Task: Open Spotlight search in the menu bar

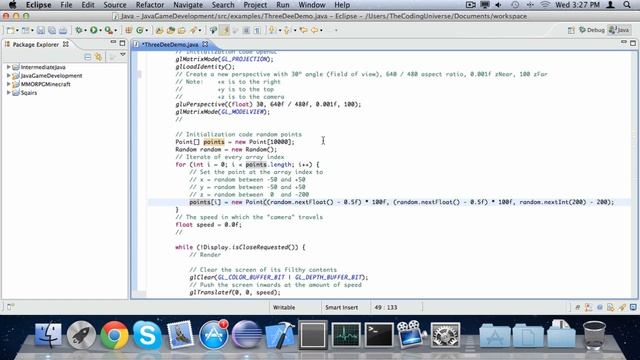Action: (627, 5)
